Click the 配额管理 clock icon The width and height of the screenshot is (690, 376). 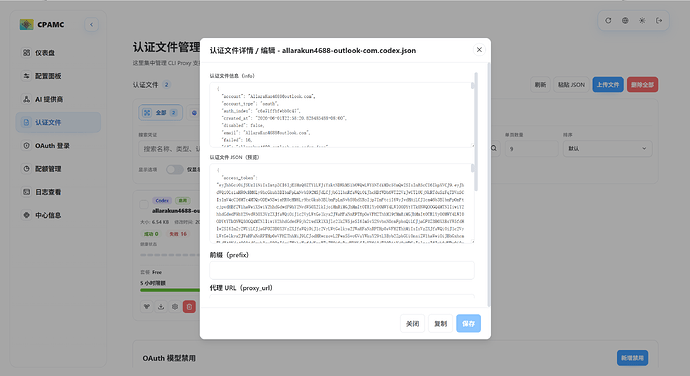click(26, 169)
